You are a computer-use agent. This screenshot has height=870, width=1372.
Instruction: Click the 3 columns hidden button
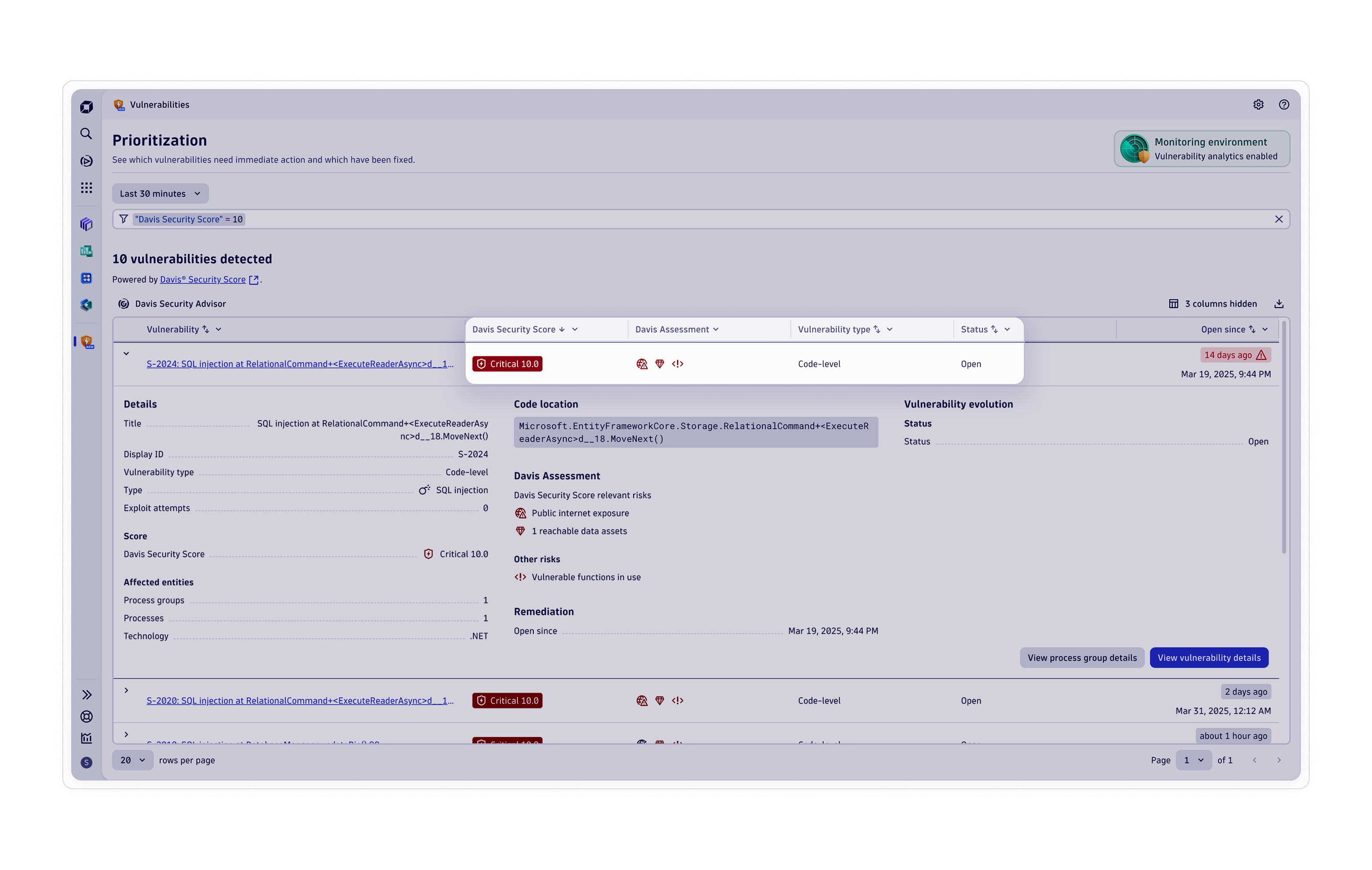[x=1213, y=304]
